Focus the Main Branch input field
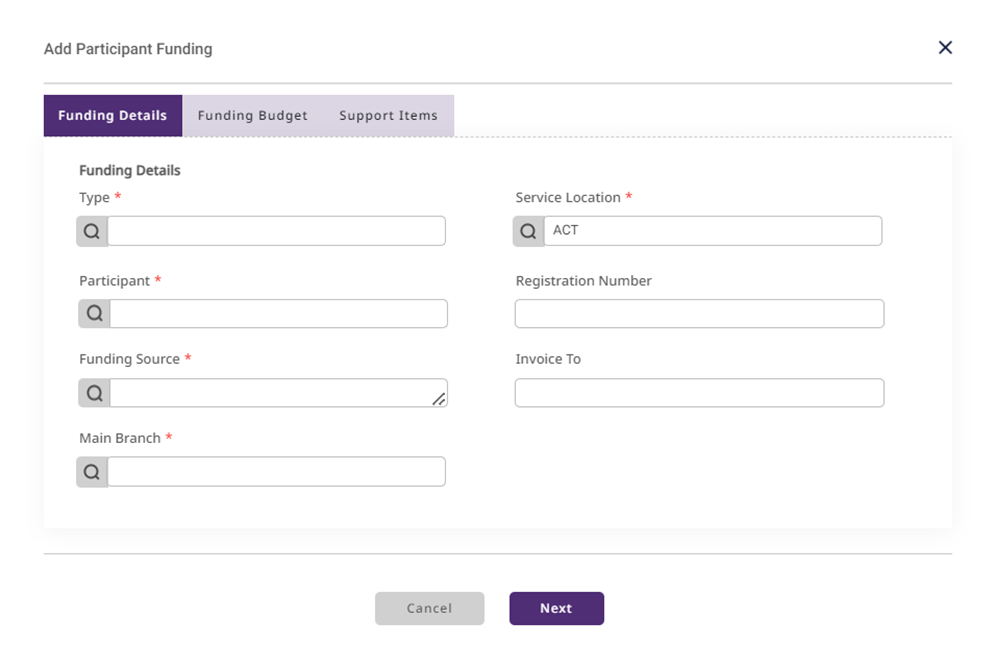Screen dimensions: 995x645 coord(276,472)
